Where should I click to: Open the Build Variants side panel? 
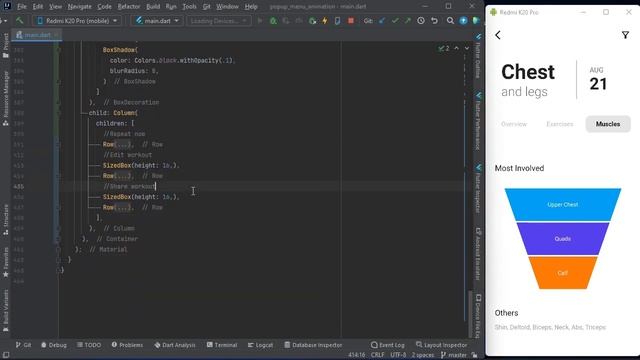coord(6,310)
